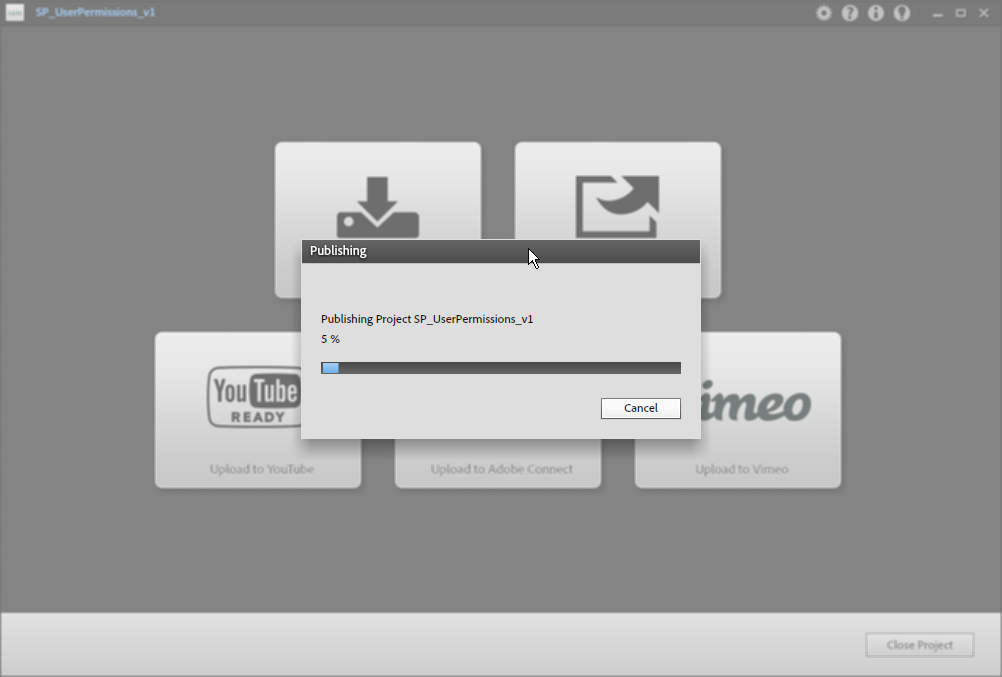Click the lightbulb tips icon

point(902,13)
